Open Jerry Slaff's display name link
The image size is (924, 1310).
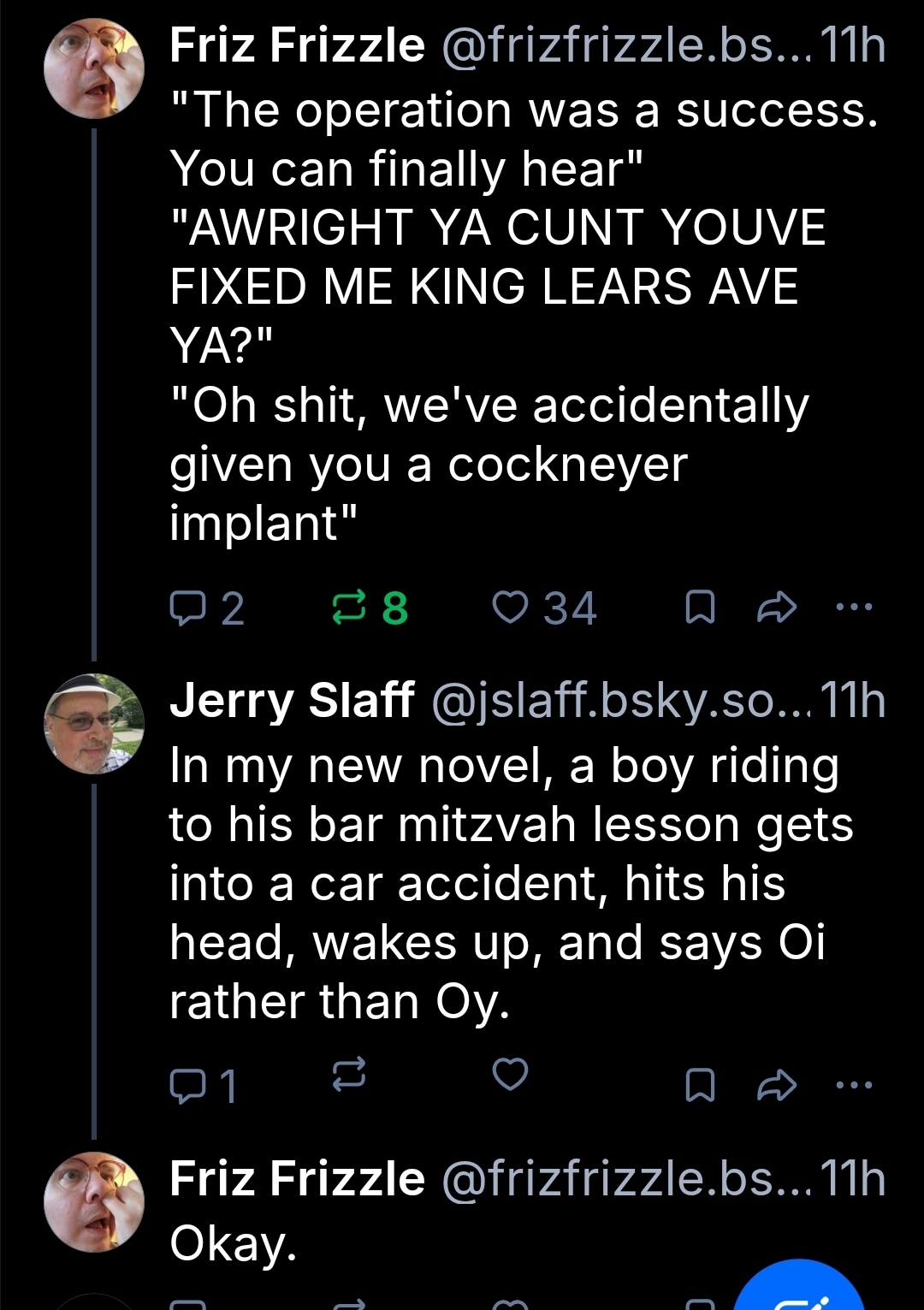[x=292, y=700]
